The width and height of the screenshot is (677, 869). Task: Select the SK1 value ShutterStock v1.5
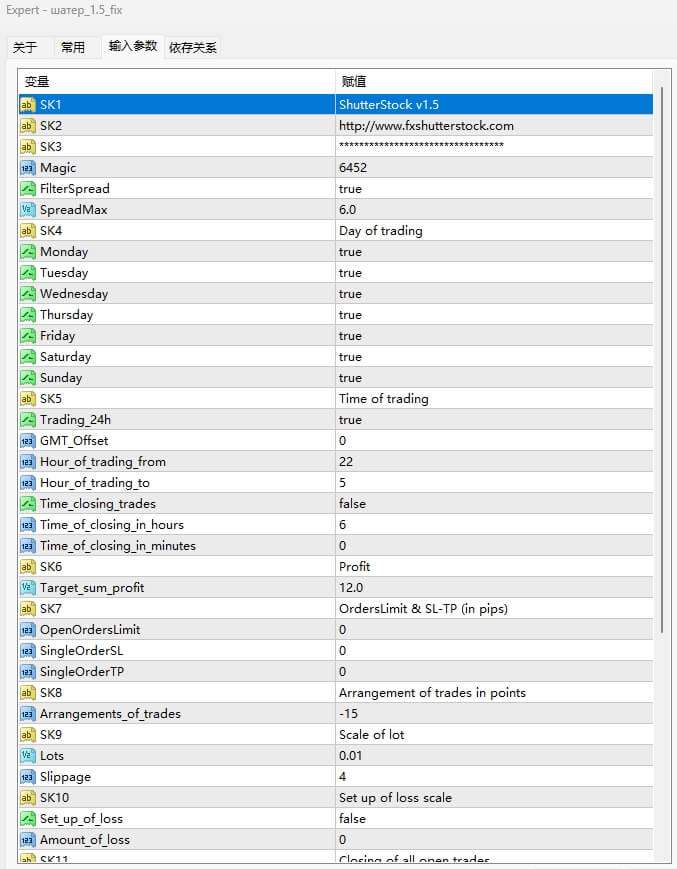[388, 105]
